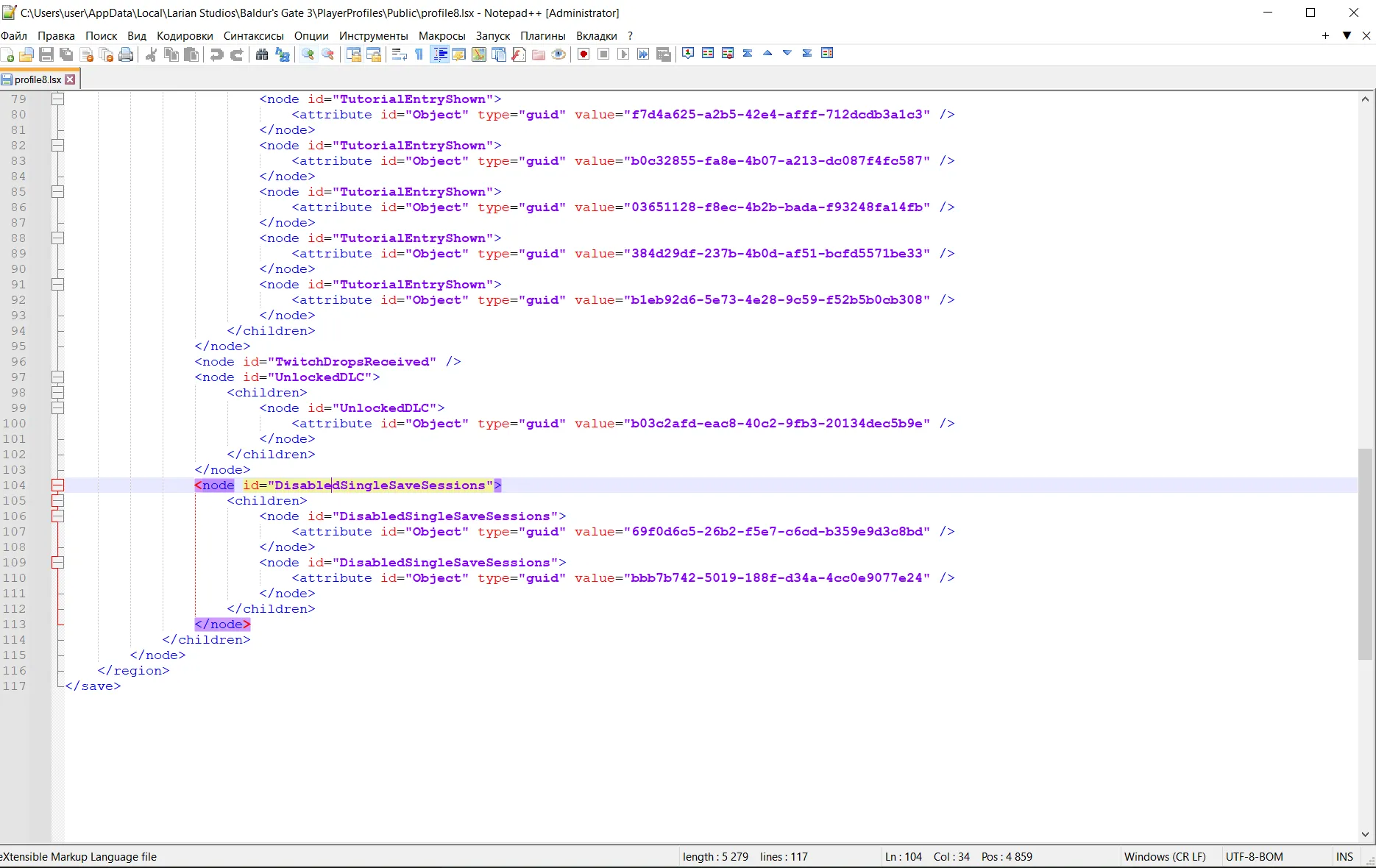Viewport: 1376px width, 868px height.
Task: Click the UTF-8-BOM encoding in status bar
Action: coord(1254,857)
